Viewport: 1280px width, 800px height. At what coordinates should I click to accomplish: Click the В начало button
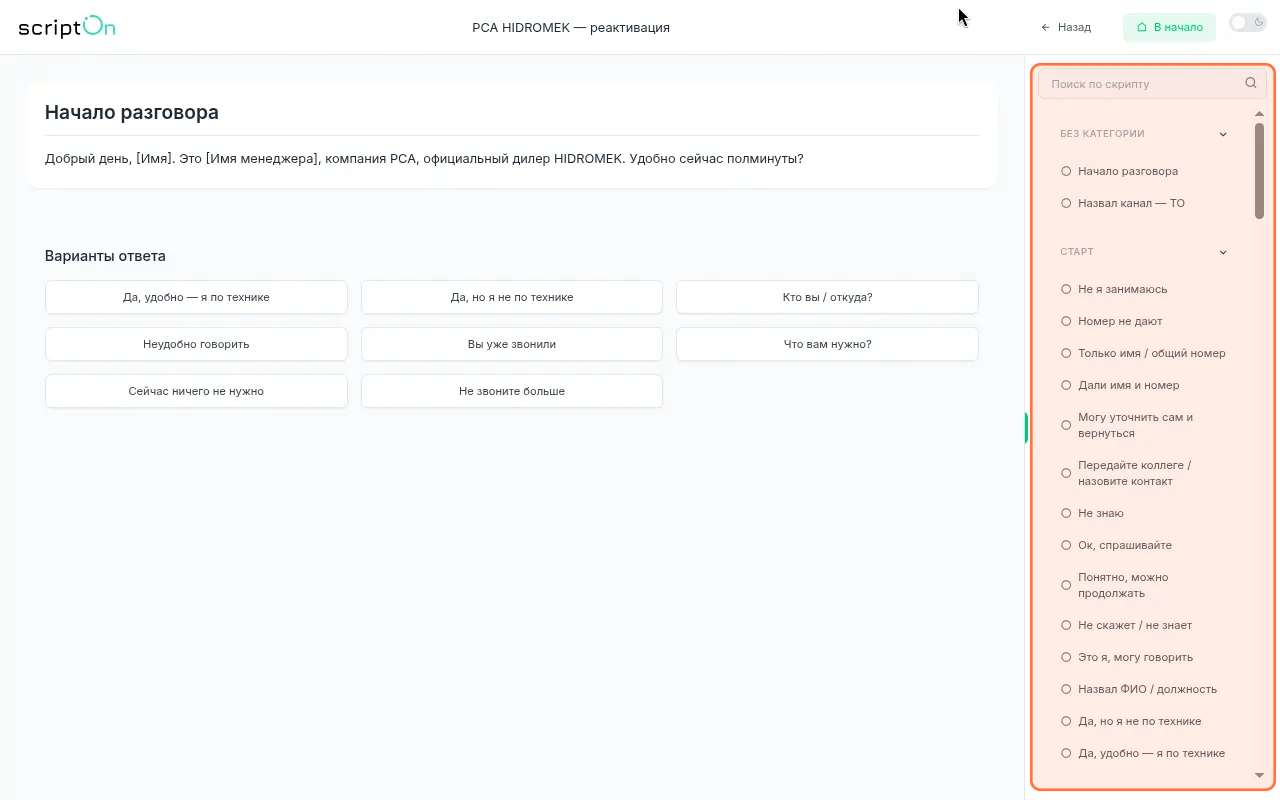coord(1169,27)
